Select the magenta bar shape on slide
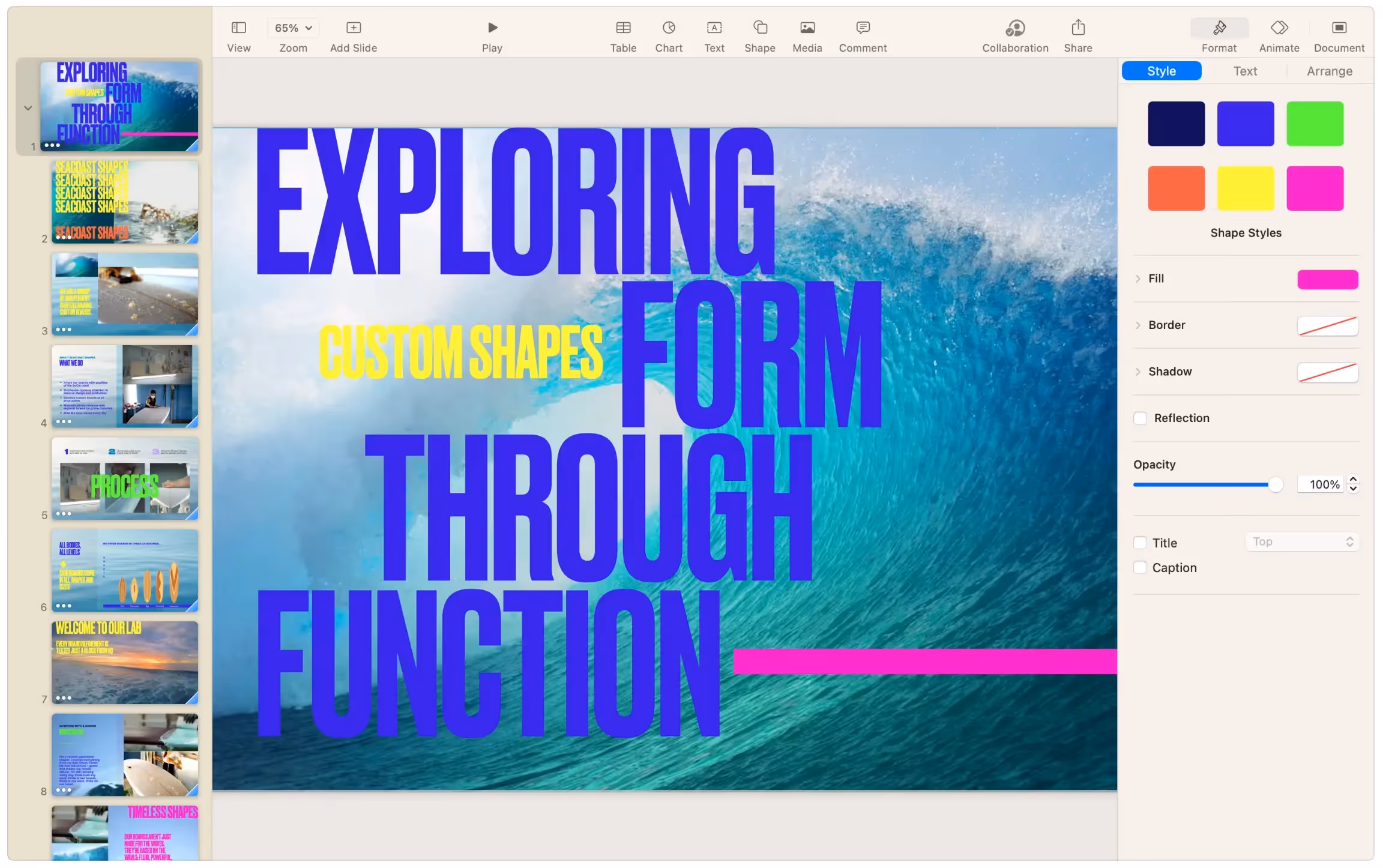 pos(924,661)
